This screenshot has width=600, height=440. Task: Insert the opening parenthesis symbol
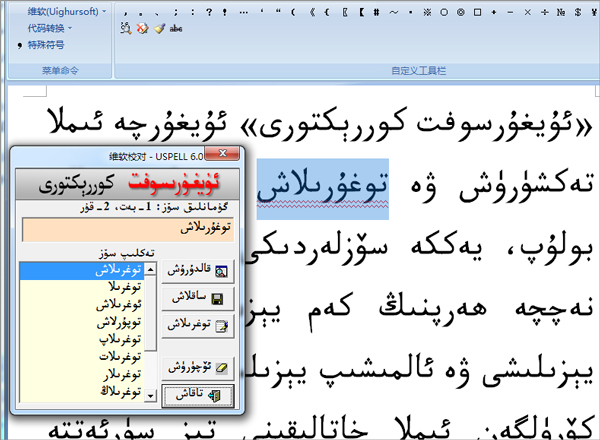coord(293,13)
